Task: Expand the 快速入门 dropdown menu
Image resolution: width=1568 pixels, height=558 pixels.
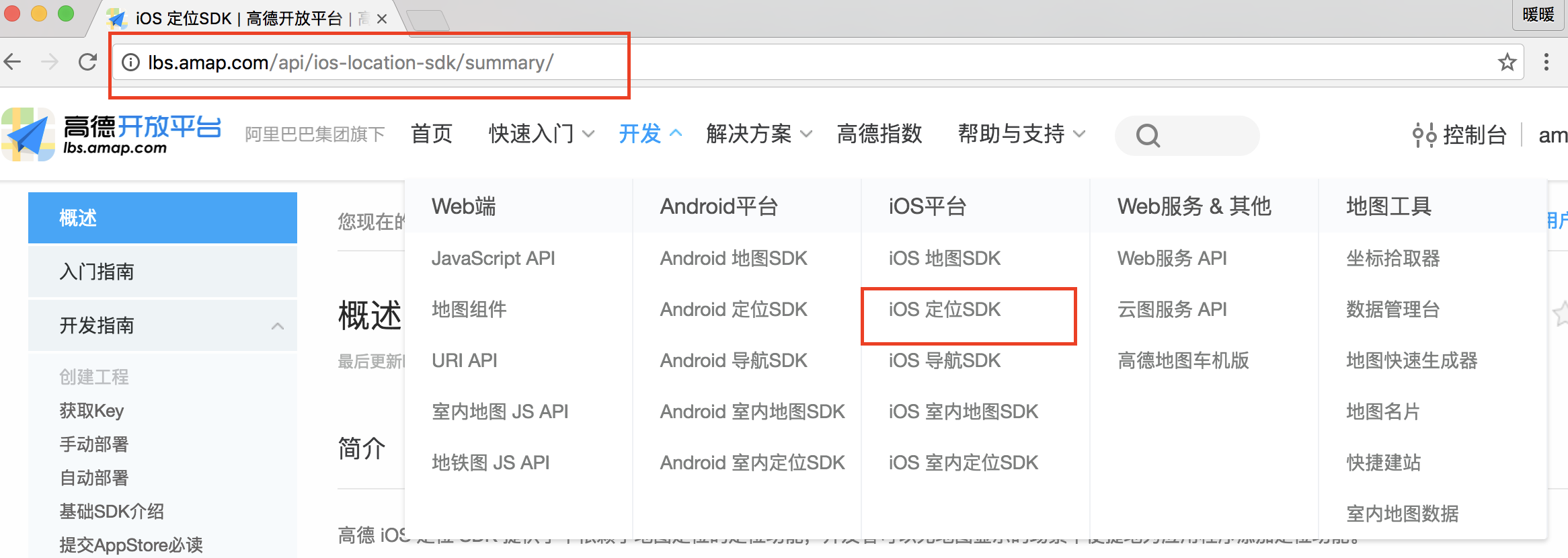Action: tap(541, 134)
